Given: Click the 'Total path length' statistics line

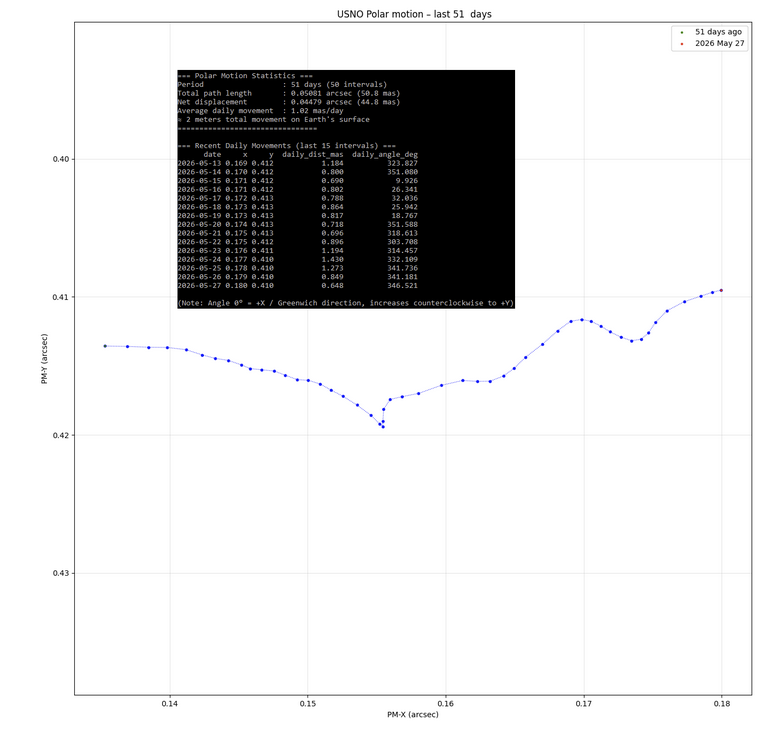Looking at the screenshot, I should point(289,93).
